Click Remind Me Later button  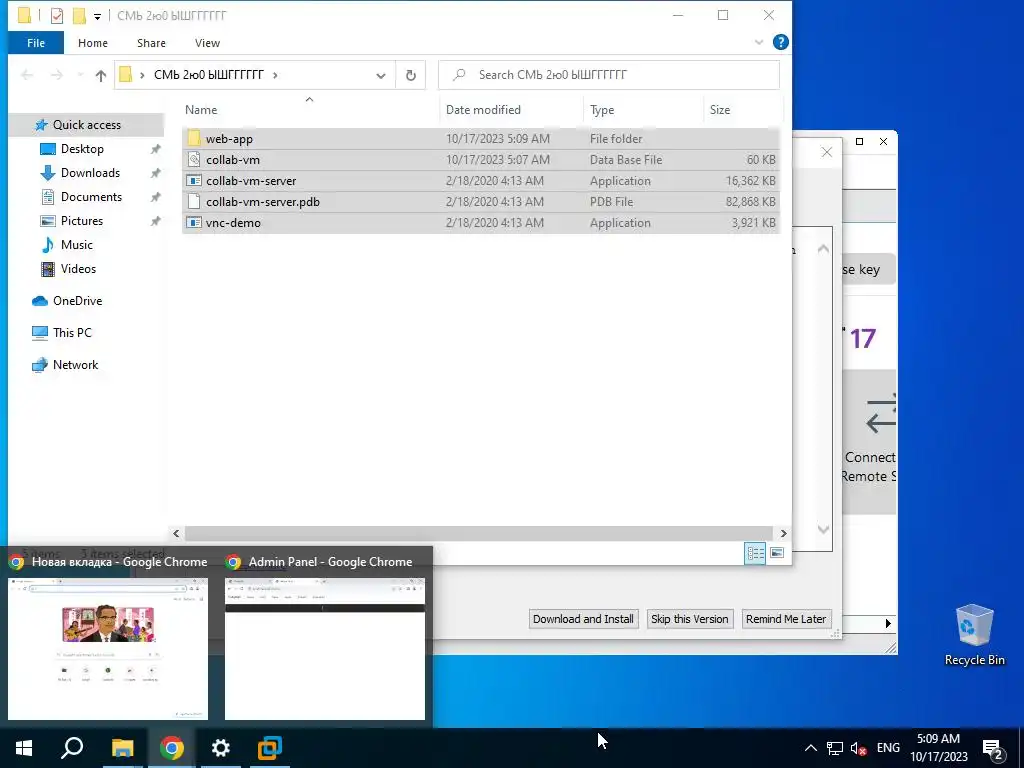click(x=786, y=619)
